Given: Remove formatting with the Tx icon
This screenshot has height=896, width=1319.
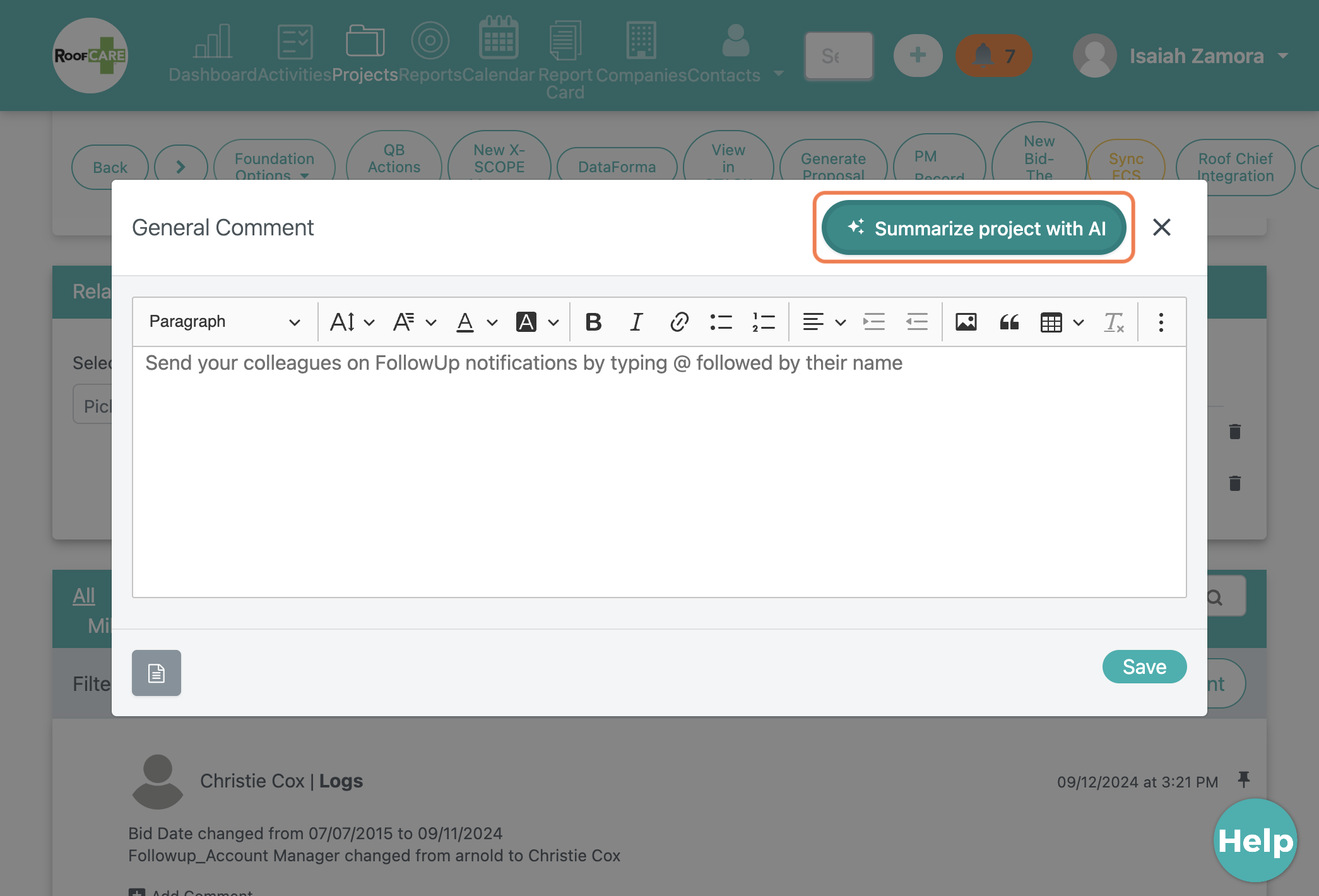Looking at the screenshot, I should pyautogui.click(x=1114, y=322).
